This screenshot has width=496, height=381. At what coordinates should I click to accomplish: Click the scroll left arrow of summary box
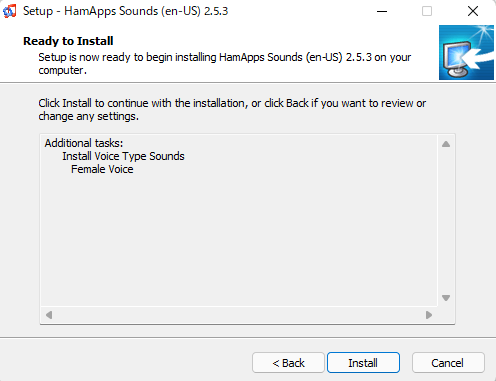49,315
